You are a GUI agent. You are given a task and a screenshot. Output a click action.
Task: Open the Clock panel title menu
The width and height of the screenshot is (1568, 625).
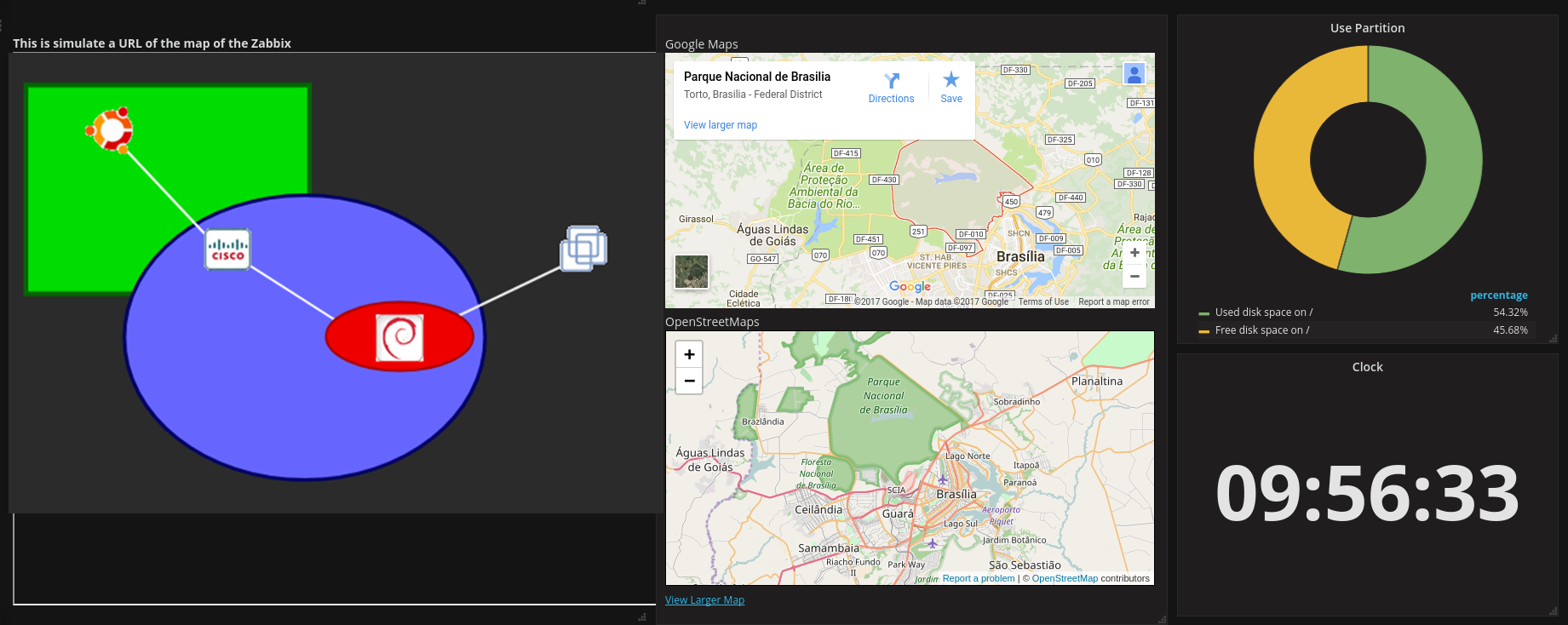pos(1368,367)
